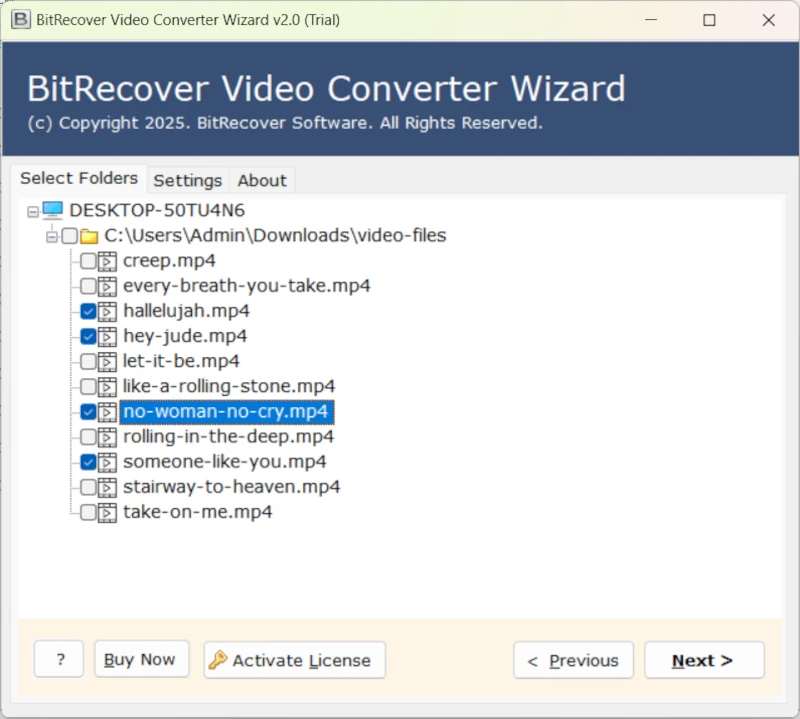Collapse the DESKTOP-50TU4N6 tree node
The image size is (800, 719).
(x=33, y=211)
